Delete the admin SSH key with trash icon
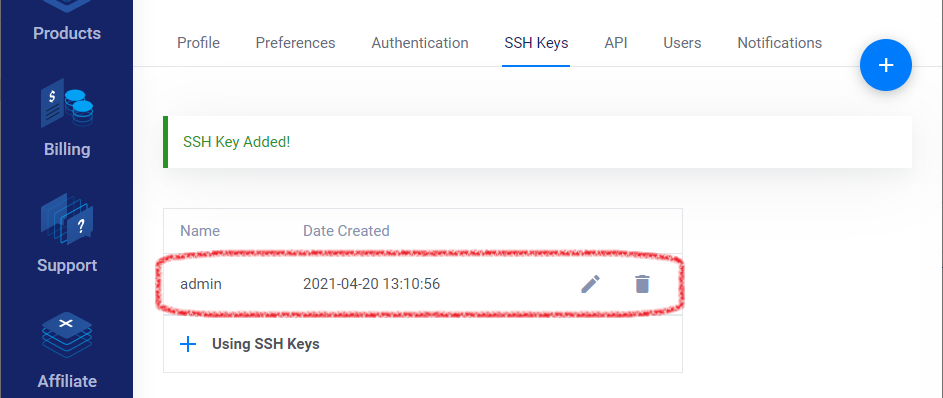This screenshot has width=943, height=398. pos(642,284)
